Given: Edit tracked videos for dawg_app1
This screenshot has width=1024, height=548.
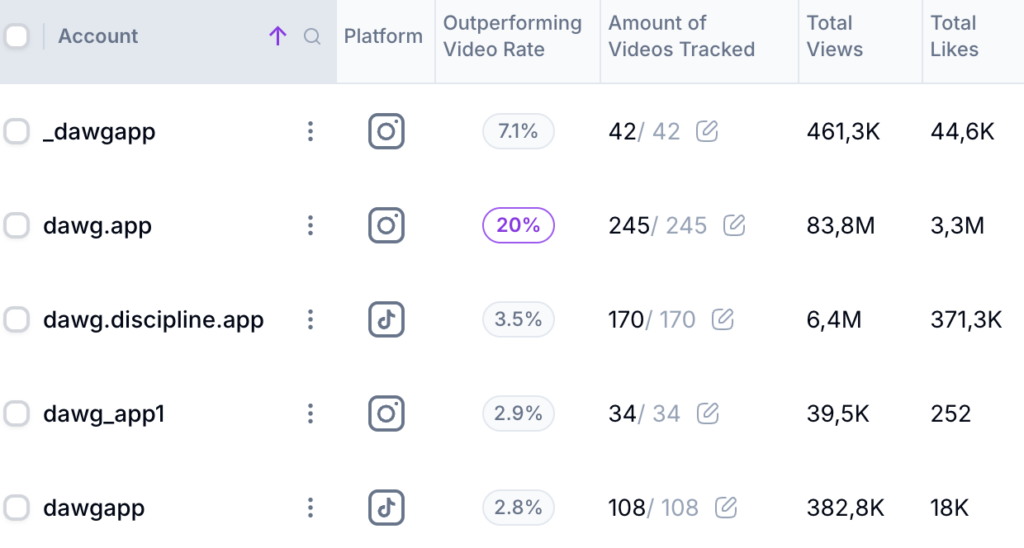Looking at the screenshot, I should click(x=707, y=413).
